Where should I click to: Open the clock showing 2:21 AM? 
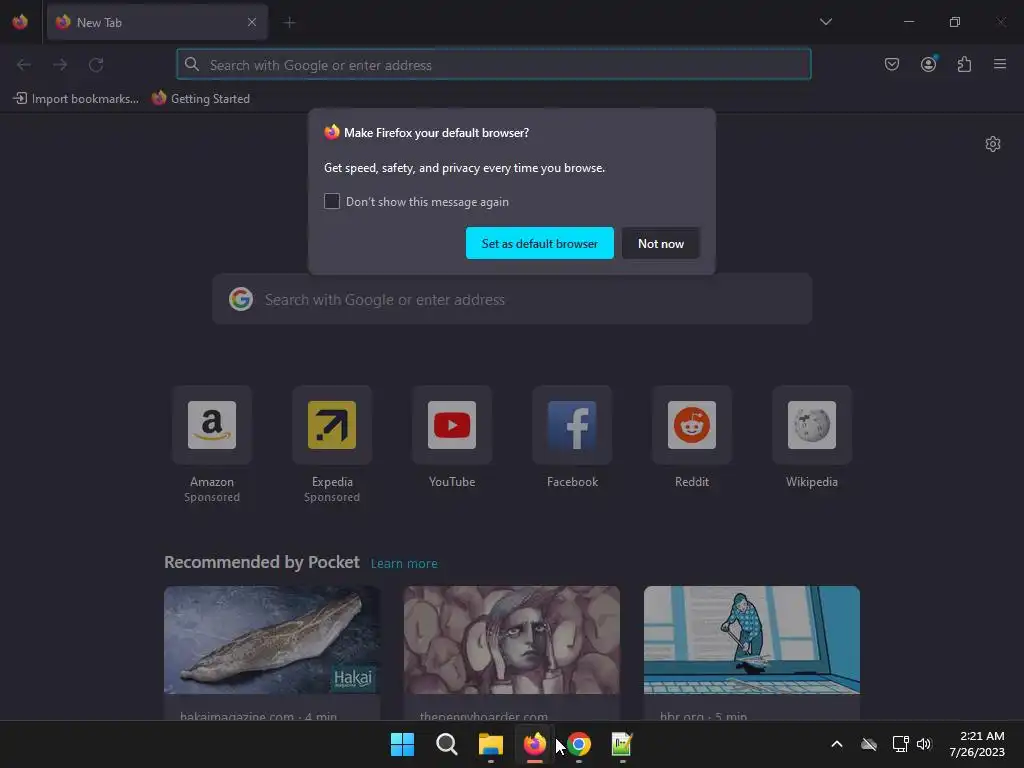tap(977, 744)
